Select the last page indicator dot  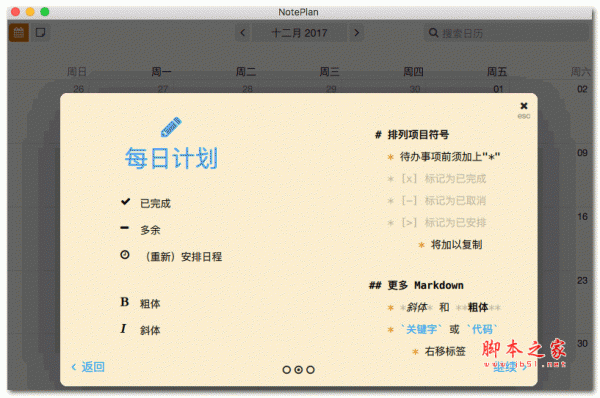tap(311, 370)
